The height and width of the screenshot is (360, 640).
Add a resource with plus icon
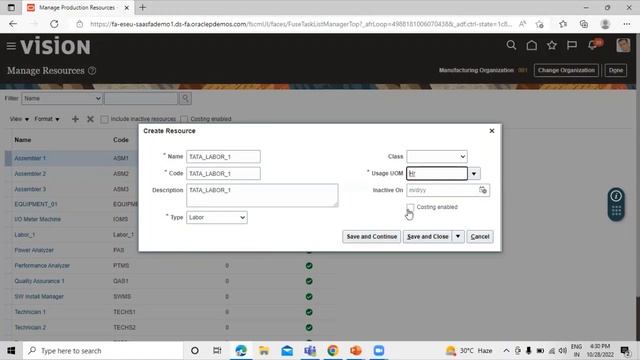[75, 119]
